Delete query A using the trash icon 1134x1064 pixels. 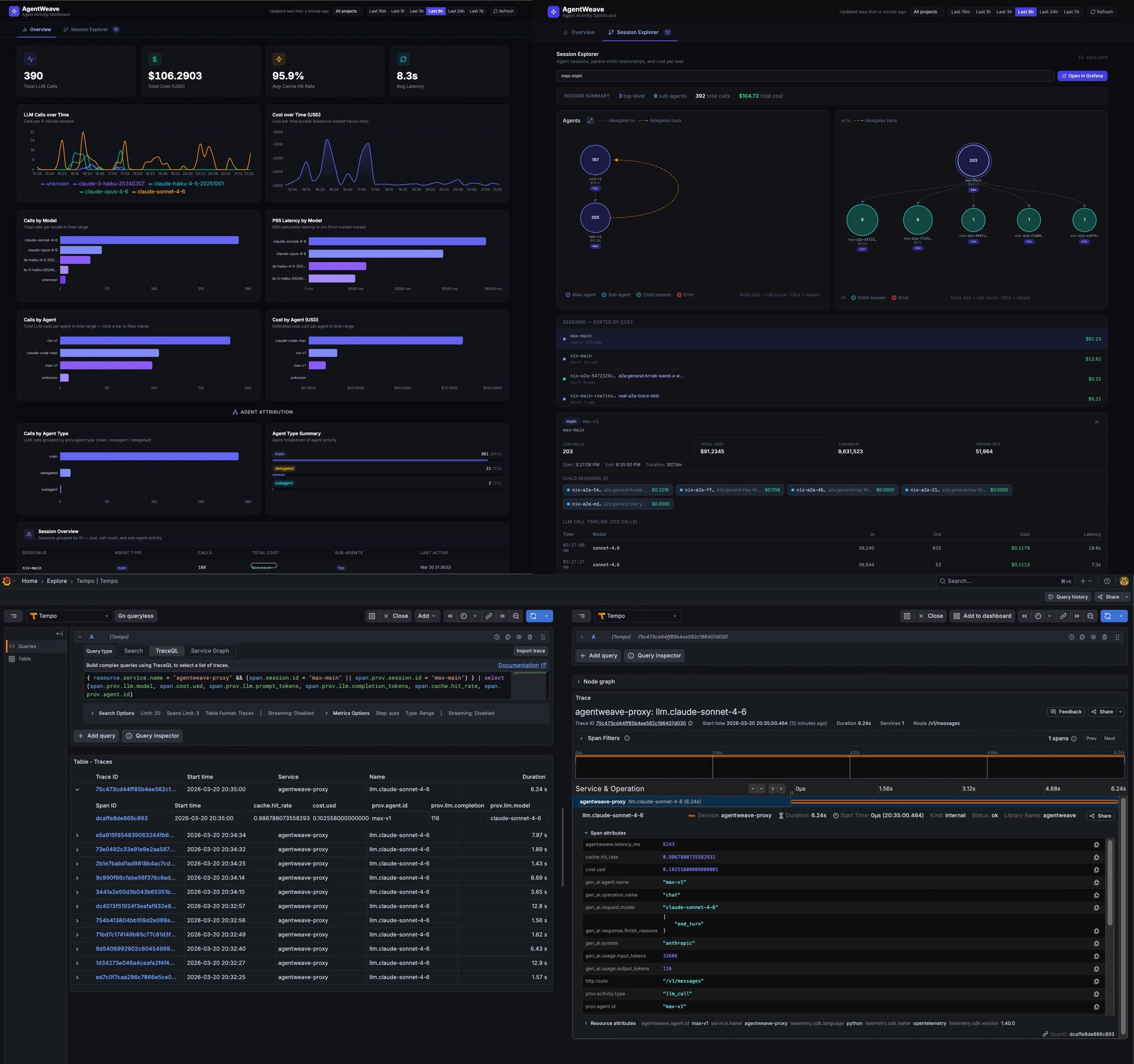(x=530, y=637)
